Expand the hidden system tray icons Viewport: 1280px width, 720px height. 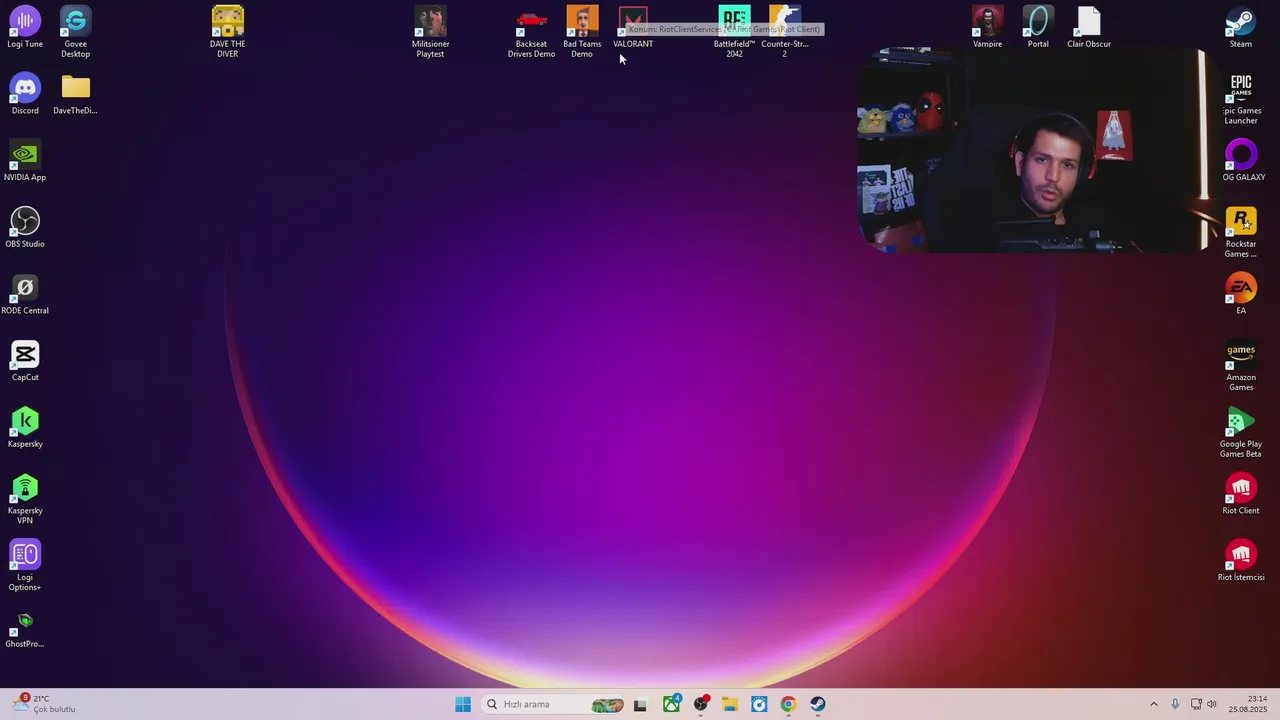tap(1153, 704)
